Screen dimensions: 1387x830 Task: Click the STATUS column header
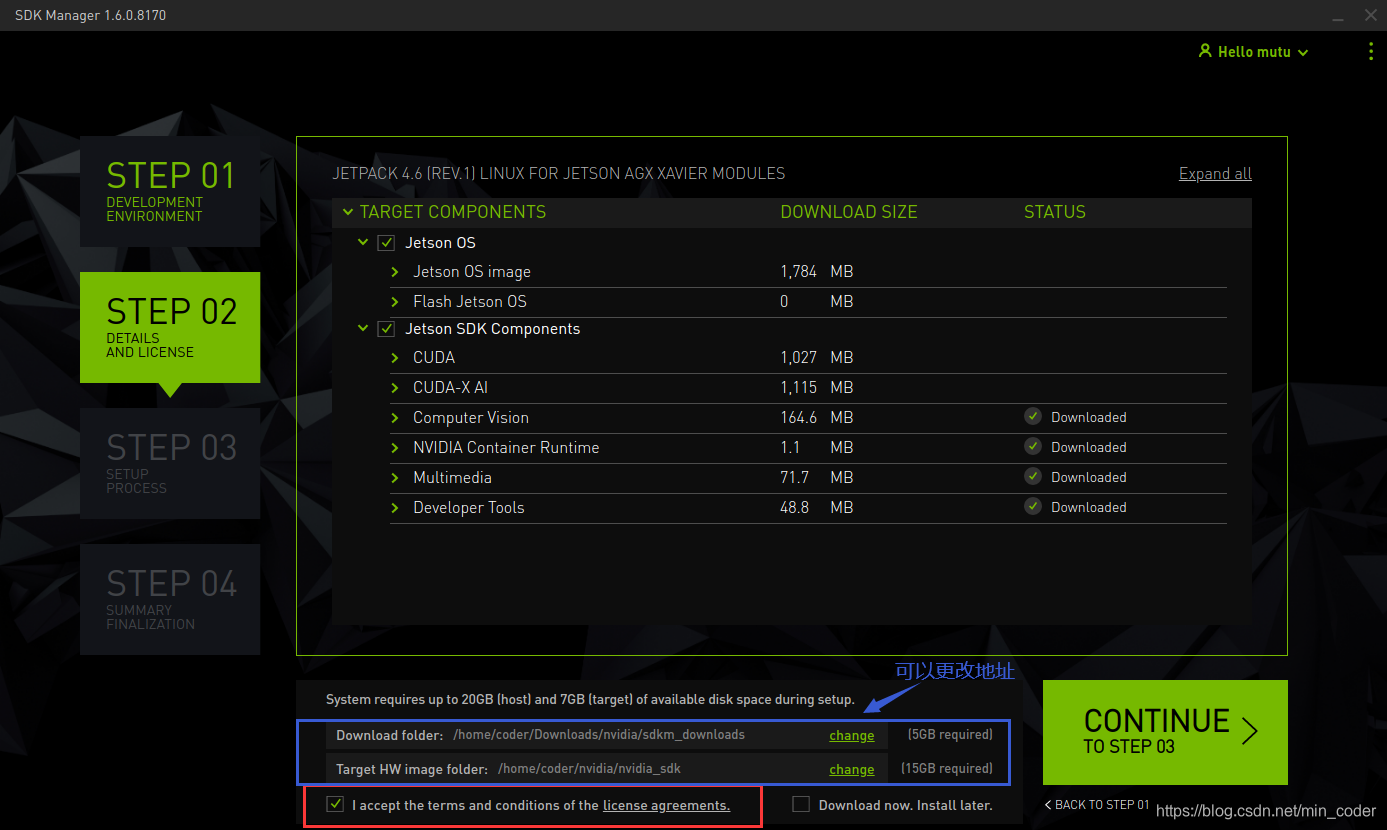click(1054, 212)
